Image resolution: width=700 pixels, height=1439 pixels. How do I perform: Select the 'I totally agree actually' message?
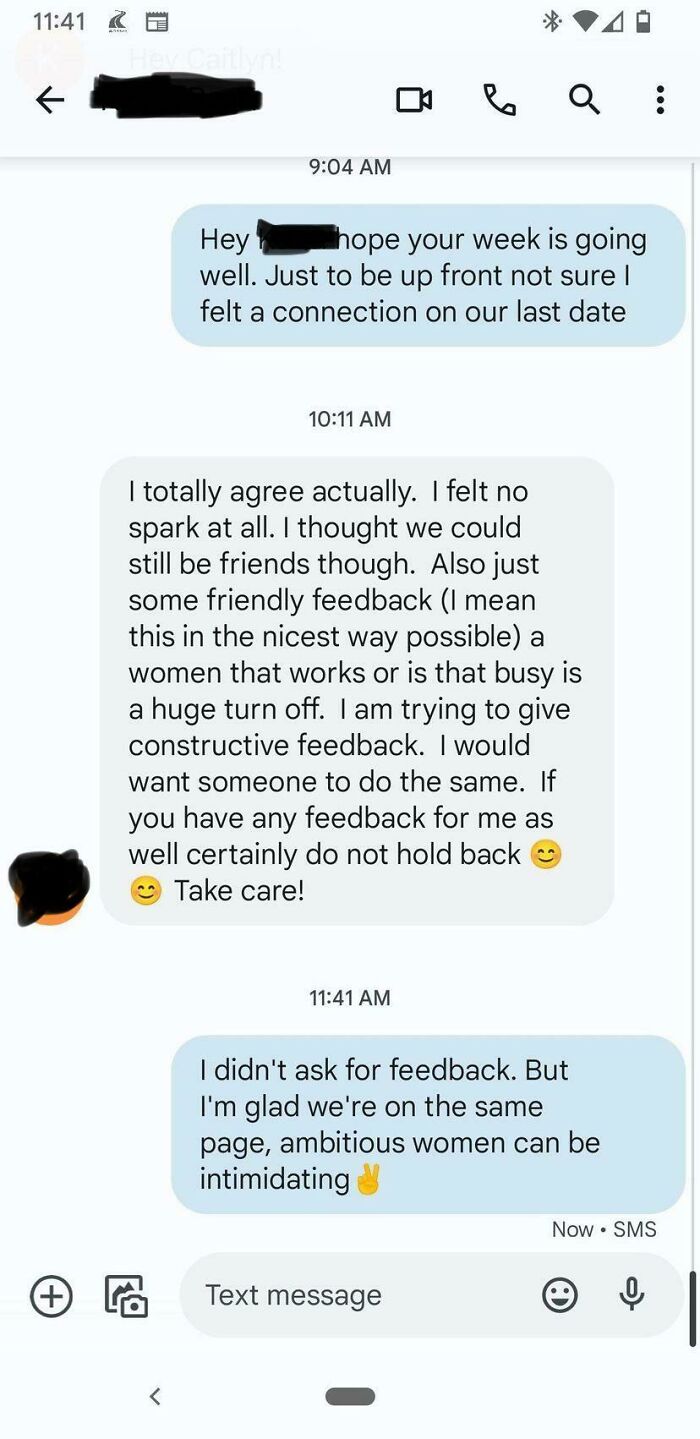357,690
